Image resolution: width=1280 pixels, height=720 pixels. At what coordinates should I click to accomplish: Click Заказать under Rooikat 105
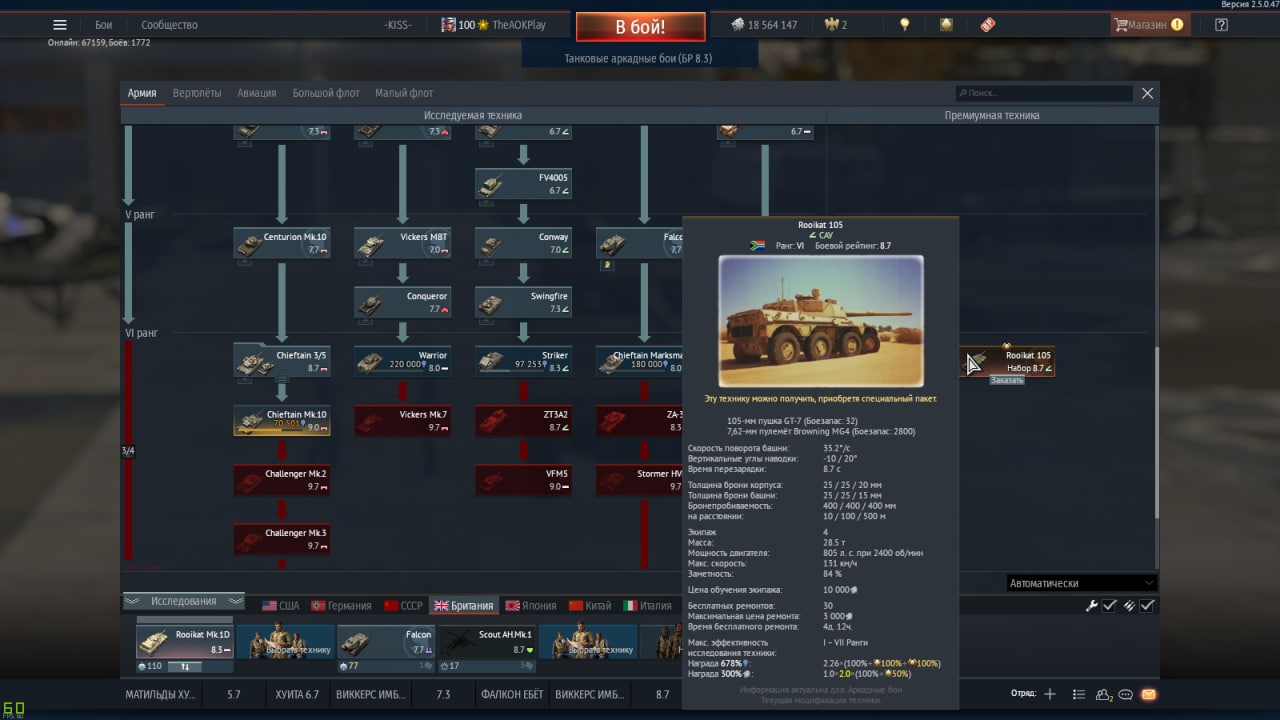[1007, 380]
